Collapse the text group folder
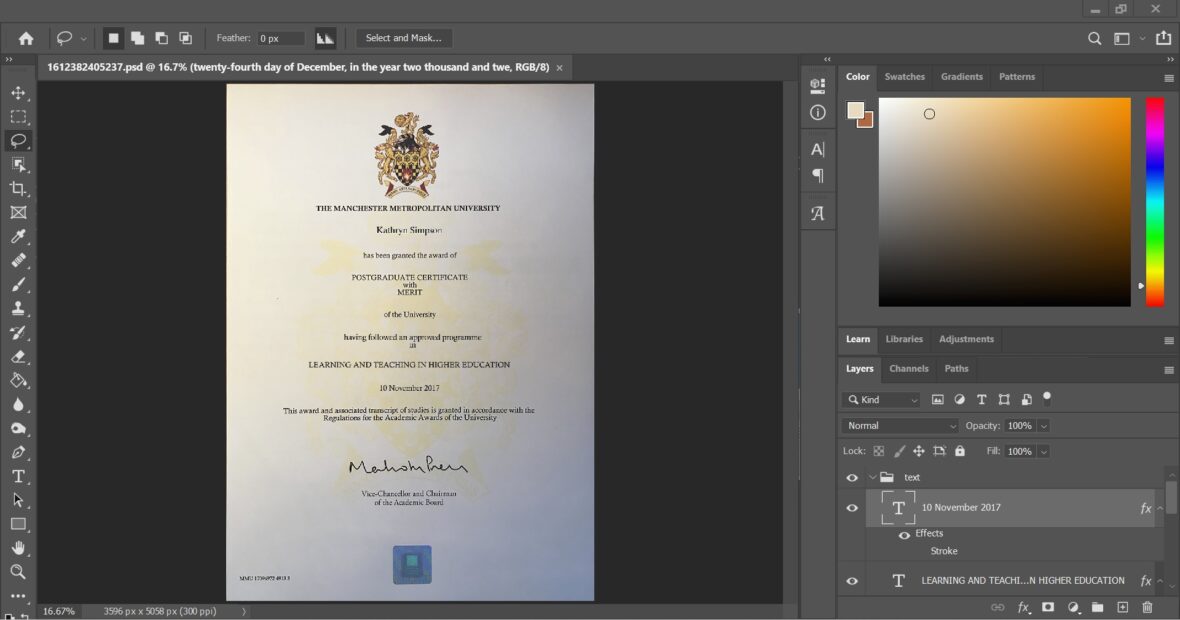Screen dimensions: 1180x620 coord(872,477)
